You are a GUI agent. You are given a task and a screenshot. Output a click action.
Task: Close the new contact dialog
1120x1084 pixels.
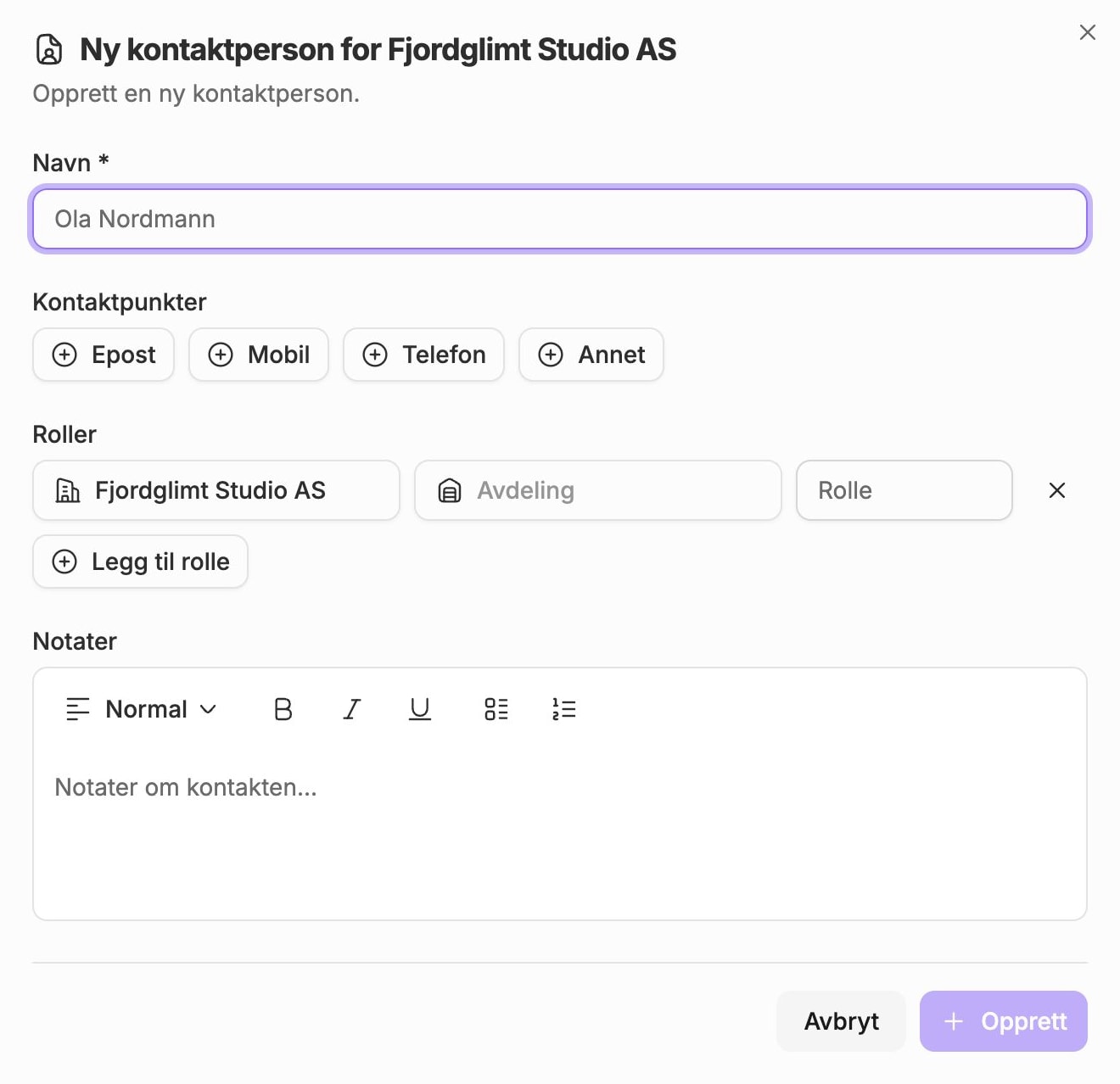click(1087, 32)
